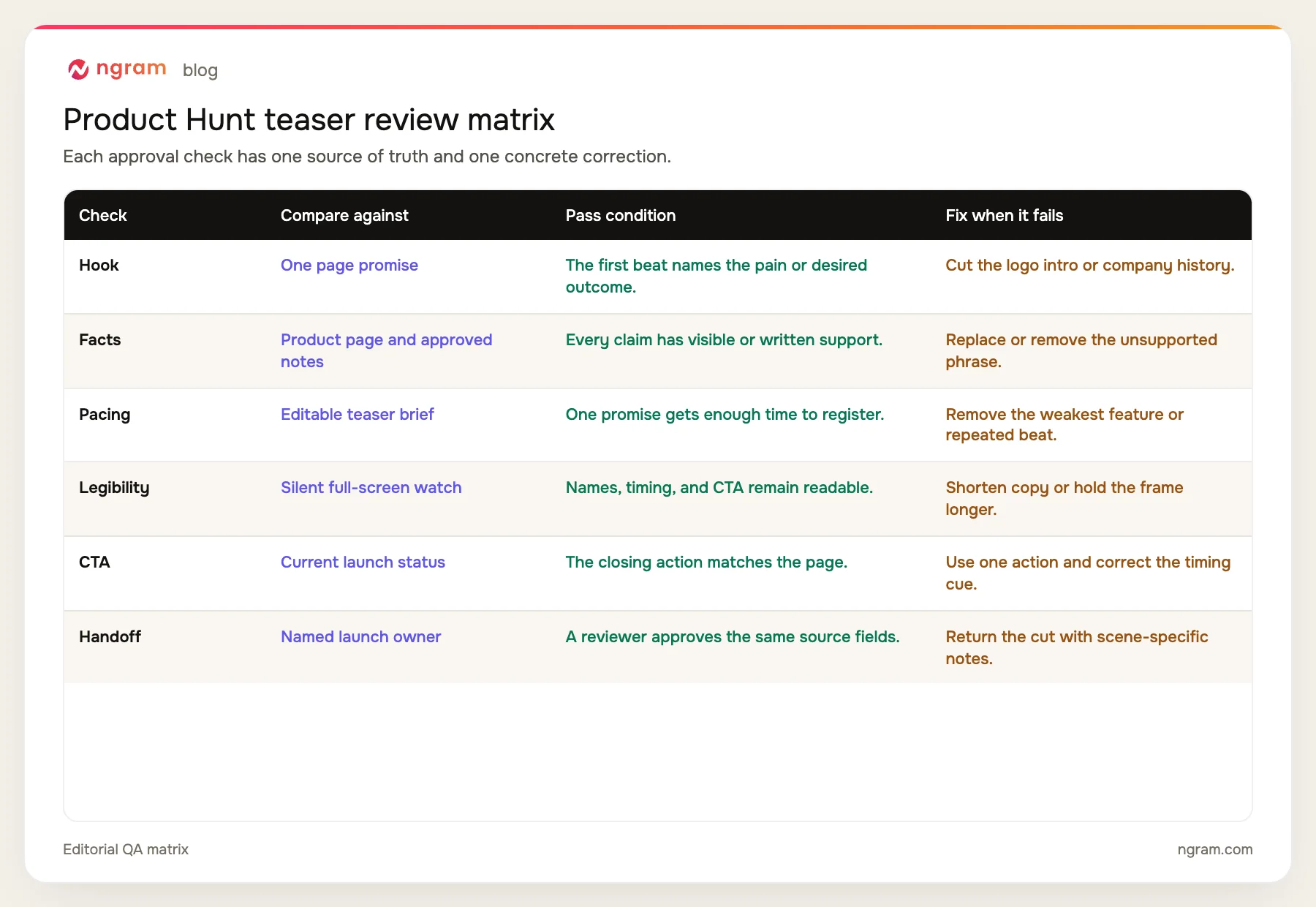
Task: Click 'One page promise' cell
Action: tap(349, 265)
